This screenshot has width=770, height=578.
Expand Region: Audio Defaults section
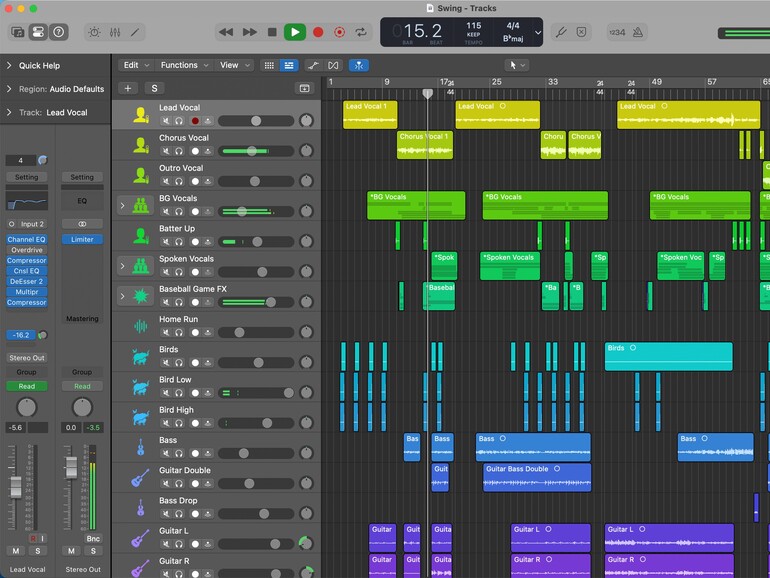pyautogui.click(x=9, y=89)
